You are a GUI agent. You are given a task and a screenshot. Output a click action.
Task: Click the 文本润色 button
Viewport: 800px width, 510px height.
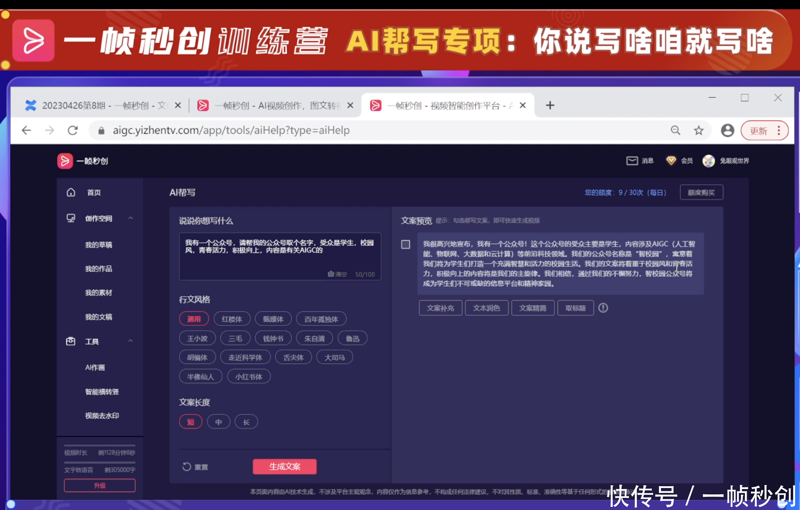(487, 308)
